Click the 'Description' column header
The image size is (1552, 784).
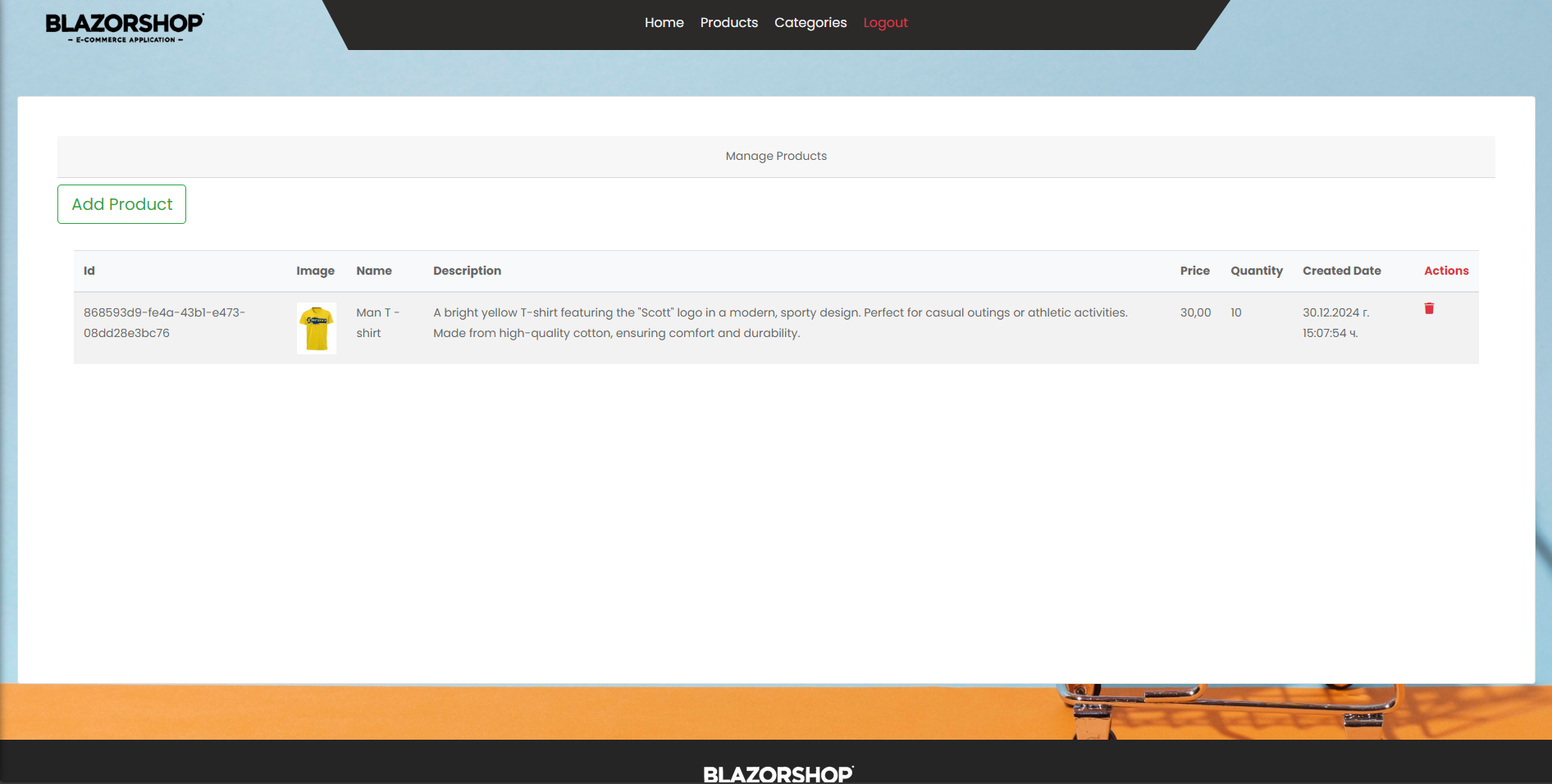pyautogui.click(x=467, y=271)
